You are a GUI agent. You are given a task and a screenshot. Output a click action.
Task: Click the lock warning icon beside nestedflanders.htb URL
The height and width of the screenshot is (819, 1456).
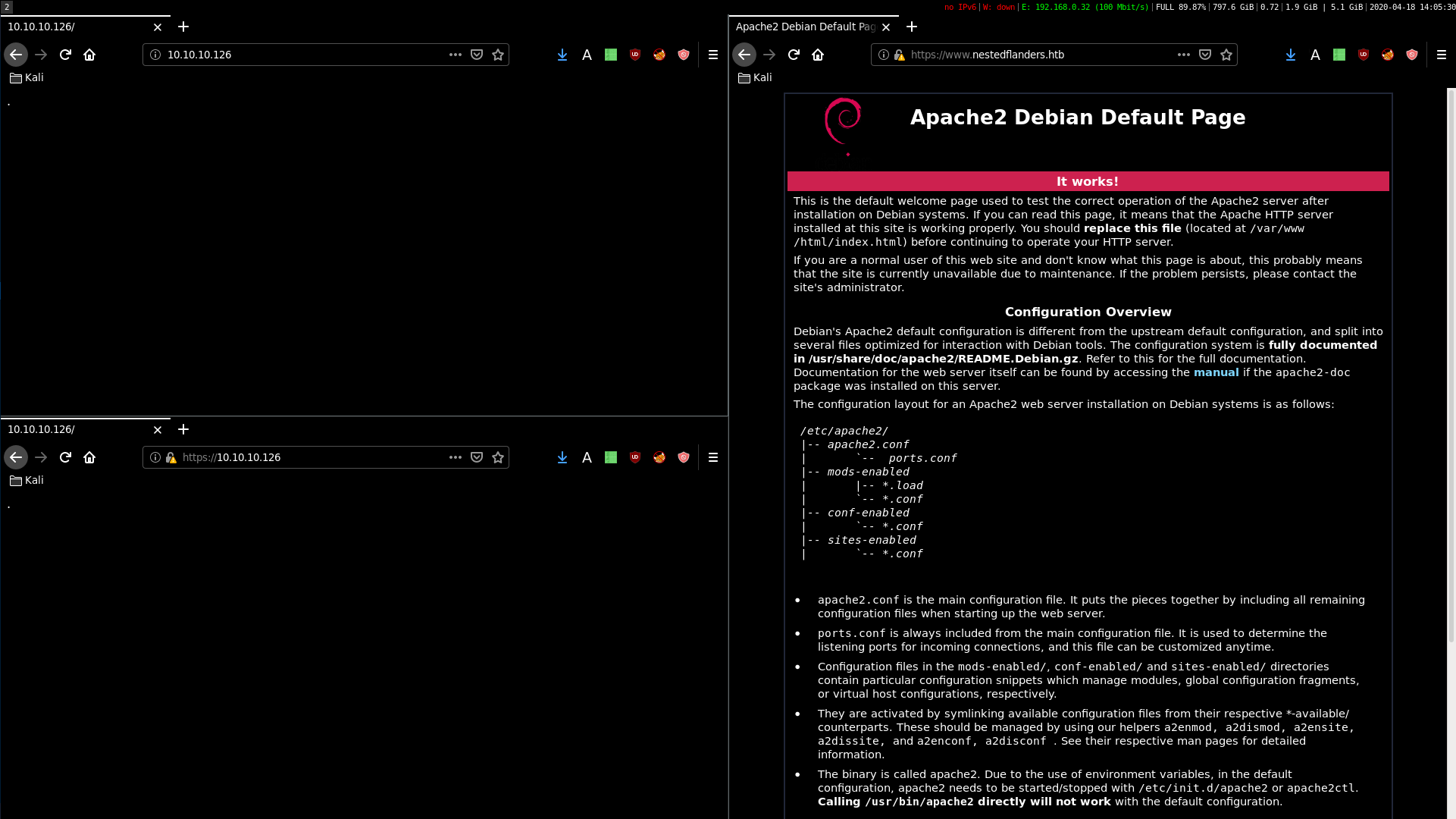click(899, 55)
